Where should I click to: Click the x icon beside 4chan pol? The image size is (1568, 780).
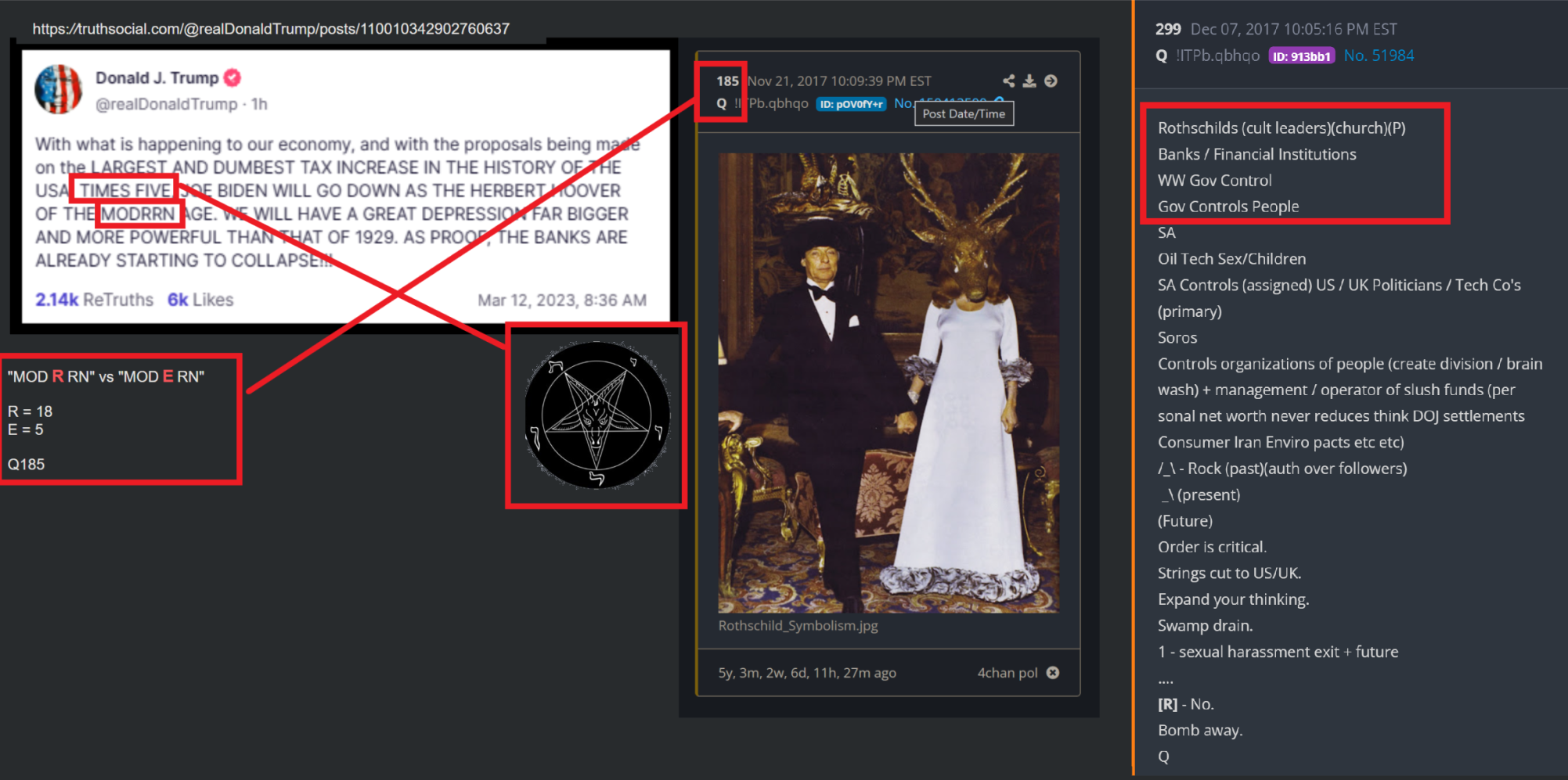pyautogui.click(x=1053, y=673)
